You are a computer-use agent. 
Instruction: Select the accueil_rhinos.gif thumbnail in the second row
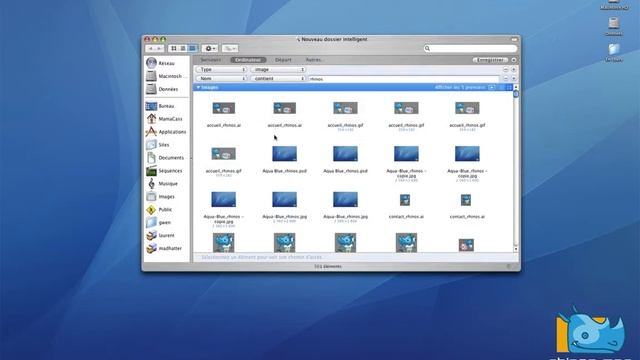224,154
